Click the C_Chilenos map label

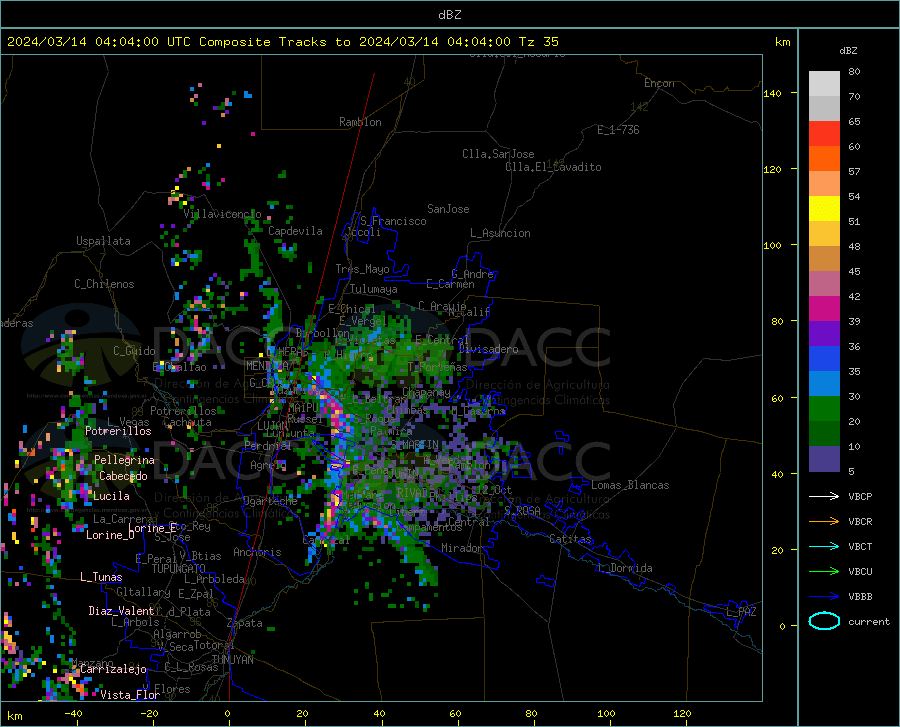pos(104,284)
